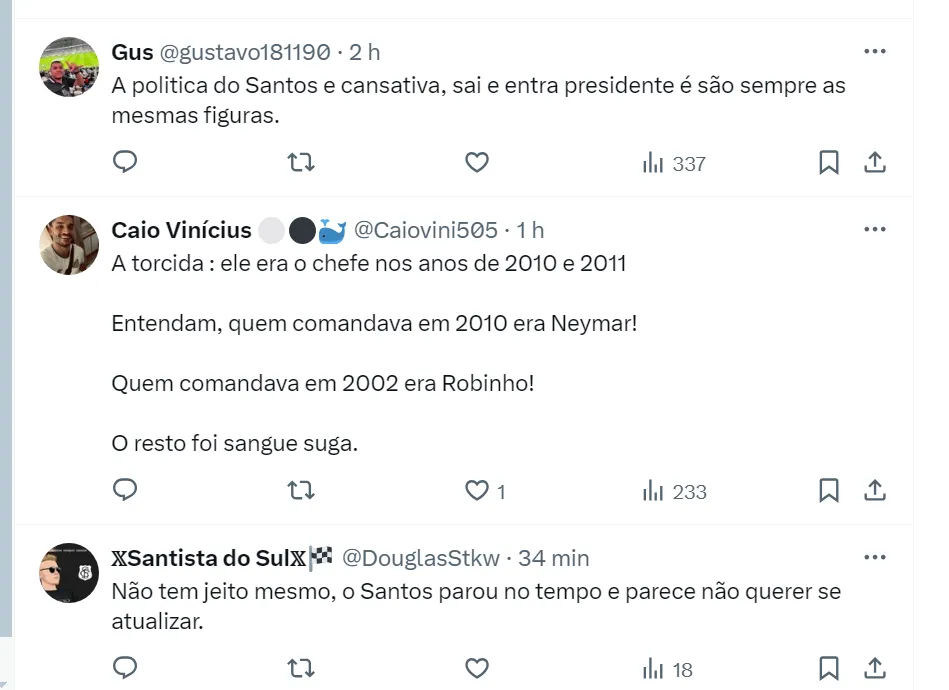Open @DouglasStkw profile handle
This screenshot has width=949, height=690.
click(424, 558)
